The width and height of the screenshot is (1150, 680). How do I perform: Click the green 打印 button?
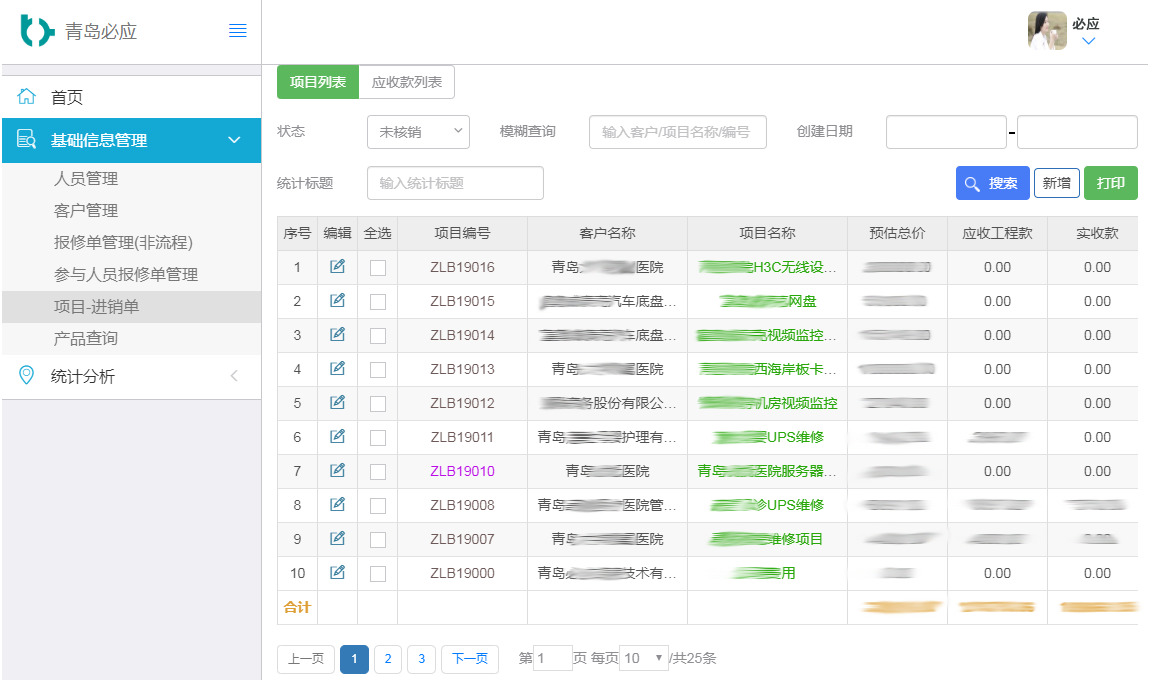1110,183
